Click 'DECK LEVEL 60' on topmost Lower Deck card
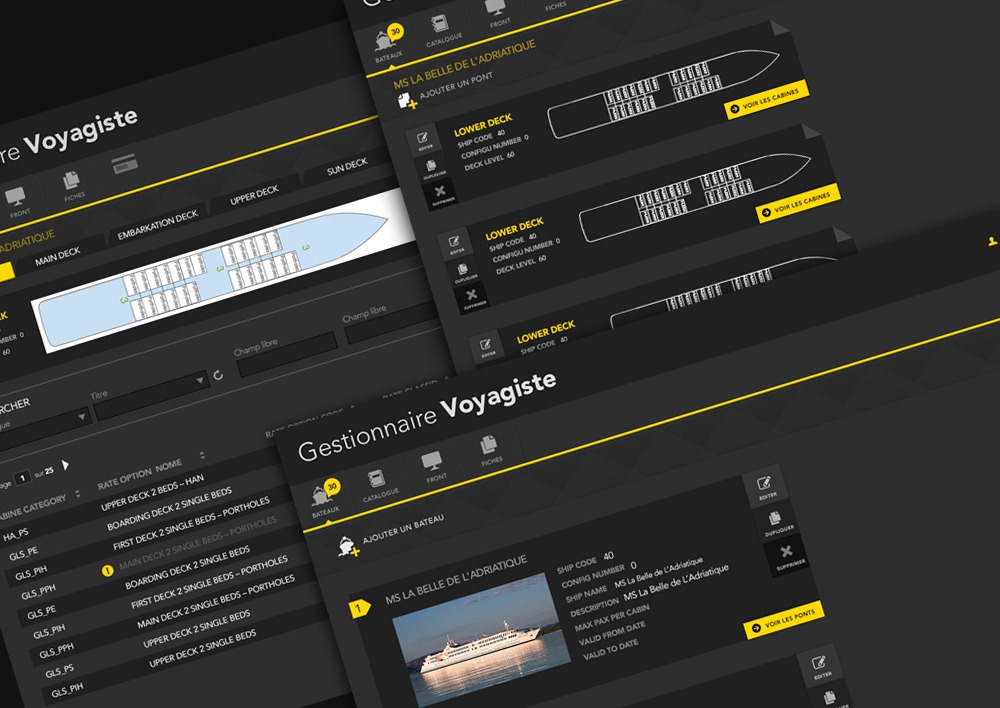The height and width of the screenshot is (708, 1000). pyautogui.click(x=489, y=160)
